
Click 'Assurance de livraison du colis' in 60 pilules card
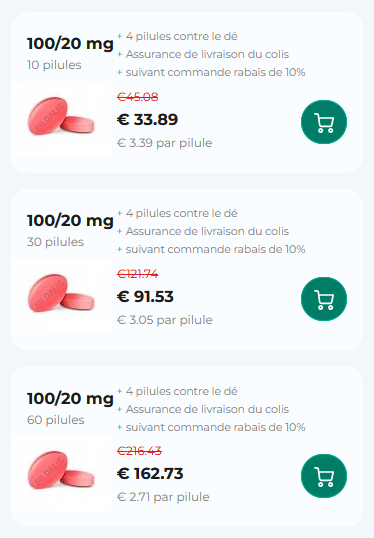(x=207, y=409)
